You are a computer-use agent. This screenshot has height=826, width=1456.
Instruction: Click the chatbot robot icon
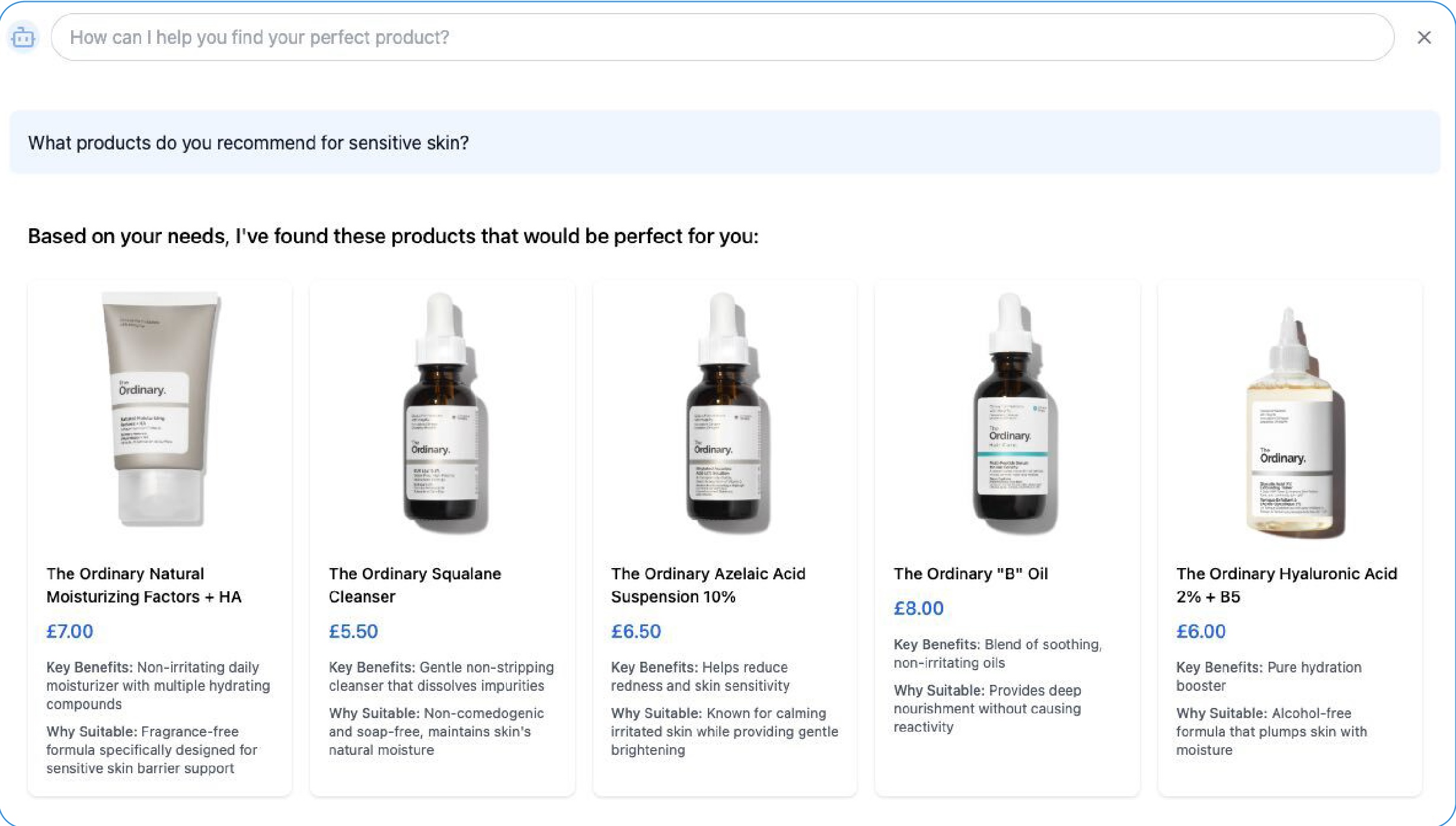coord(23,37)
